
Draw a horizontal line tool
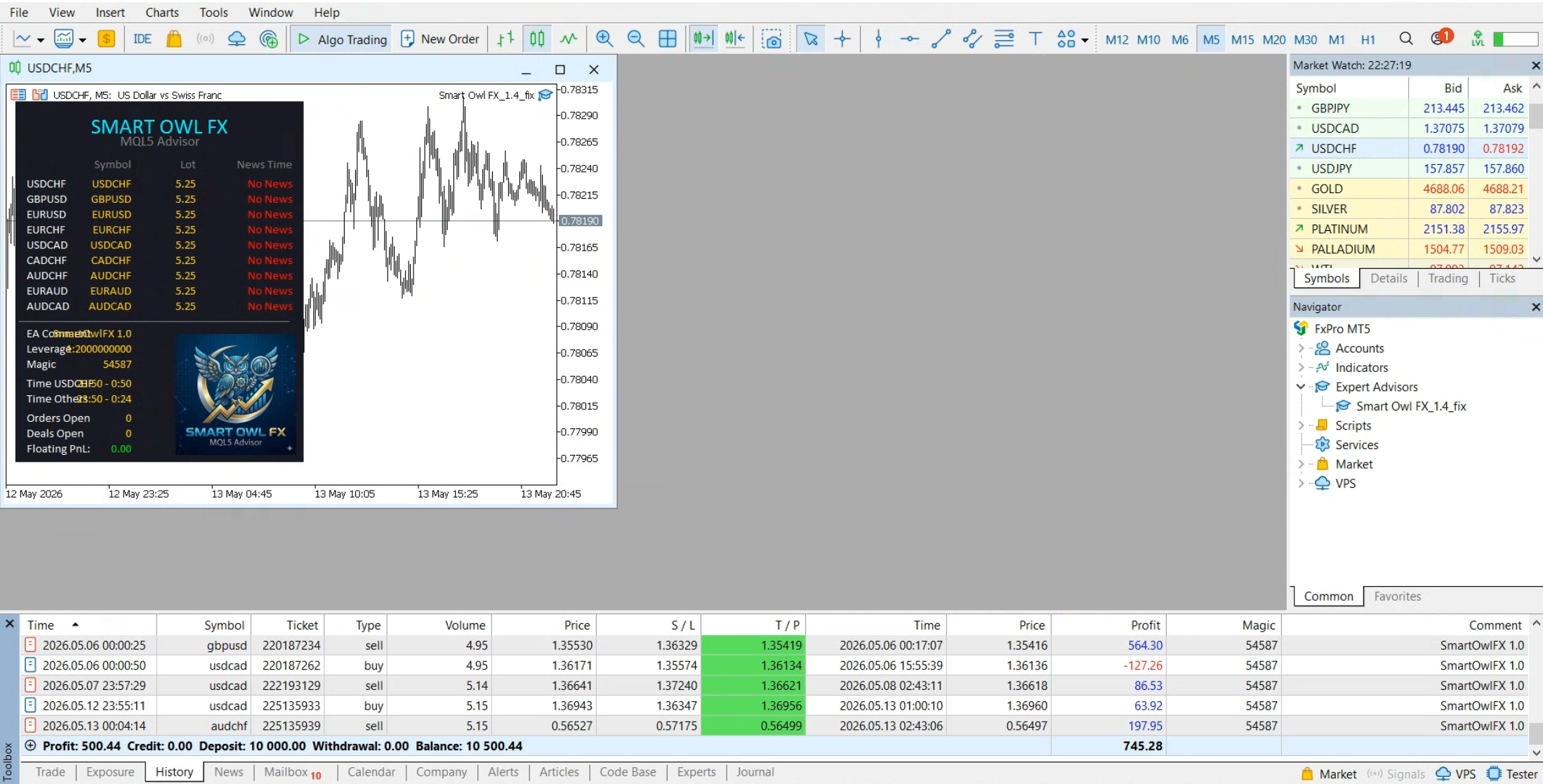[x=910, y=39]
